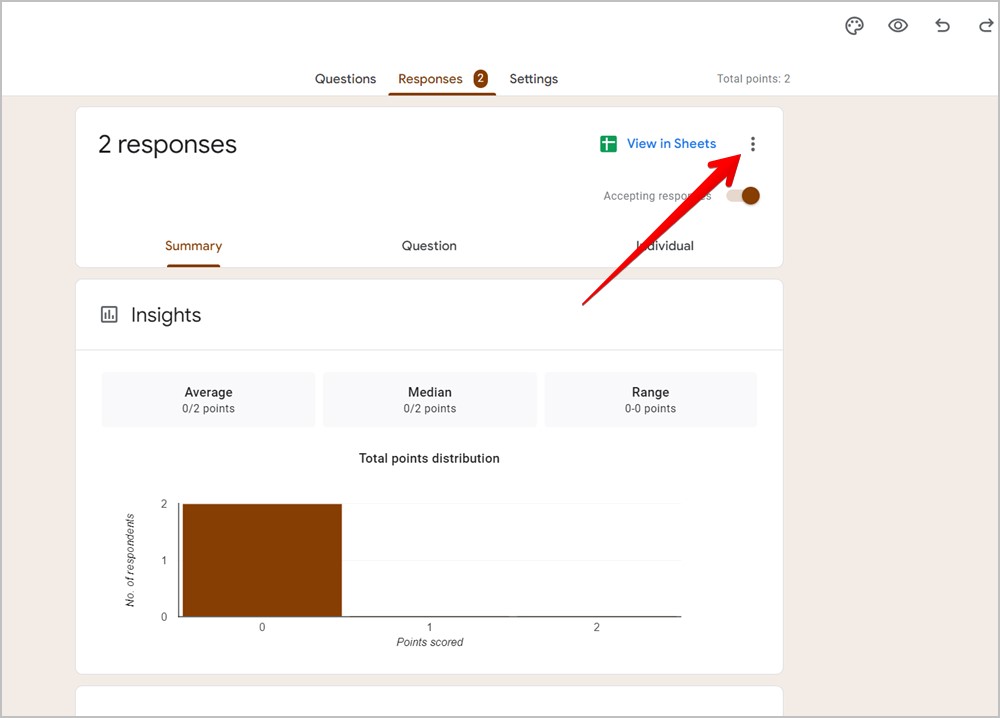
Task: Open the Individual responses tab
Action: 665,246
